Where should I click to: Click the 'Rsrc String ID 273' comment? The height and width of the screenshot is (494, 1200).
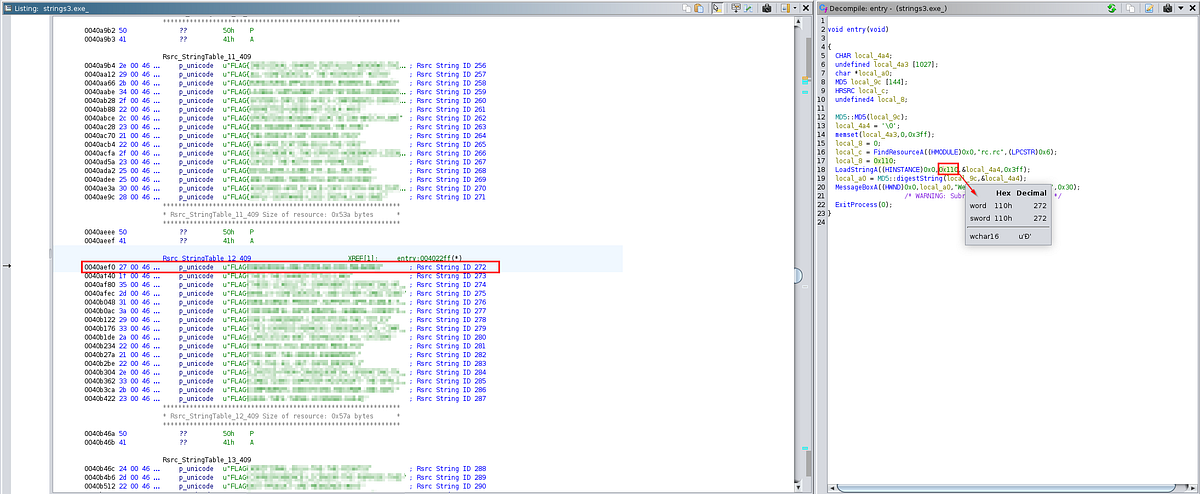[449, 276]
